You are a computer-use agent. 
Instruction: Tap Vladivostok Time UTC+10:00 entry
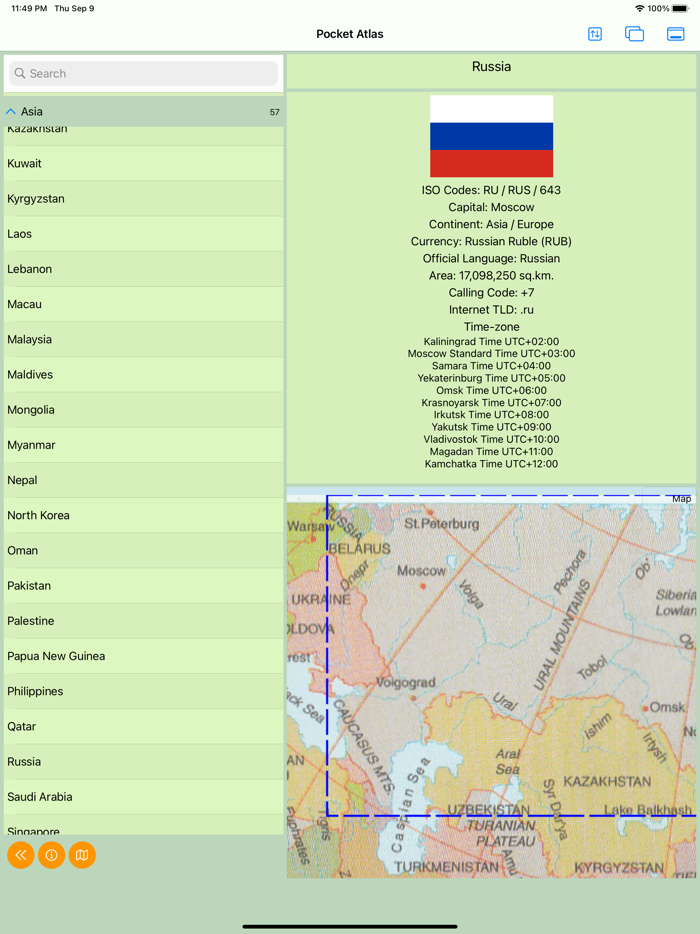click(491, 439)
